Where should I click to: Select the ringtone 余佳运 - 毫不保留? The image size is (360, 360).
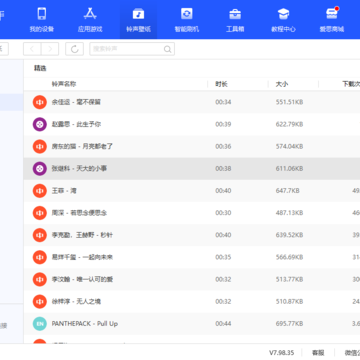pyautogui.click(x=76, y=102)
